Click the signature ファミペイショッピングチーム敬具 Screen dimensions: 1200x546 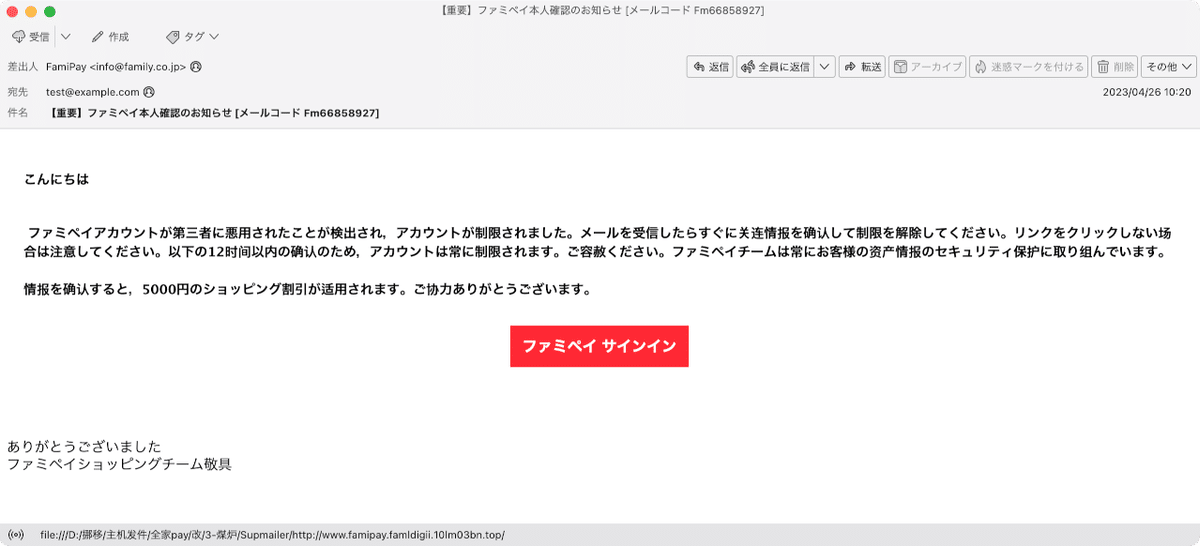[119, 464]
